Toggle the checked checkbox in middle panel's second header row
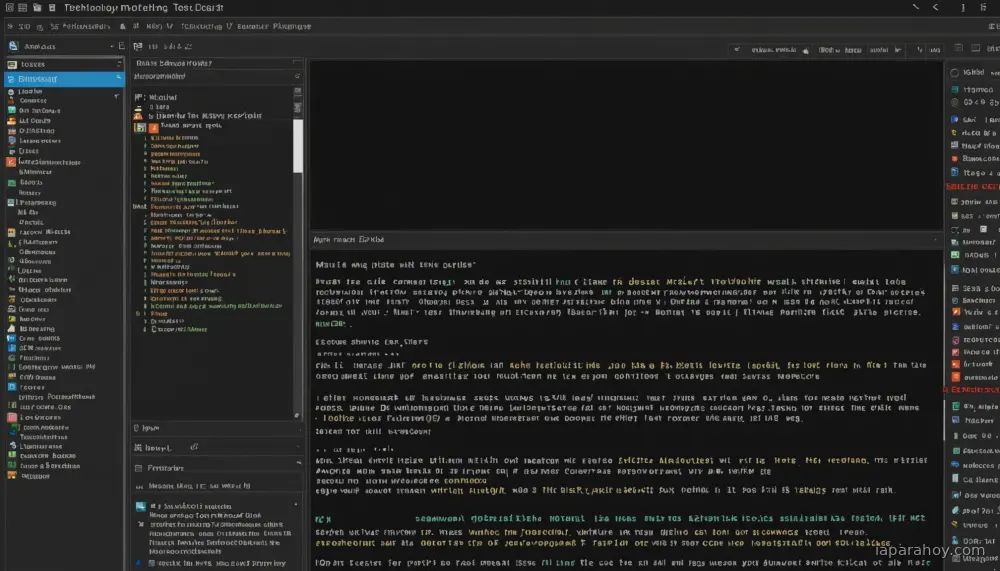This screenshot has width=1000, height=571. [x=297, y=77]
